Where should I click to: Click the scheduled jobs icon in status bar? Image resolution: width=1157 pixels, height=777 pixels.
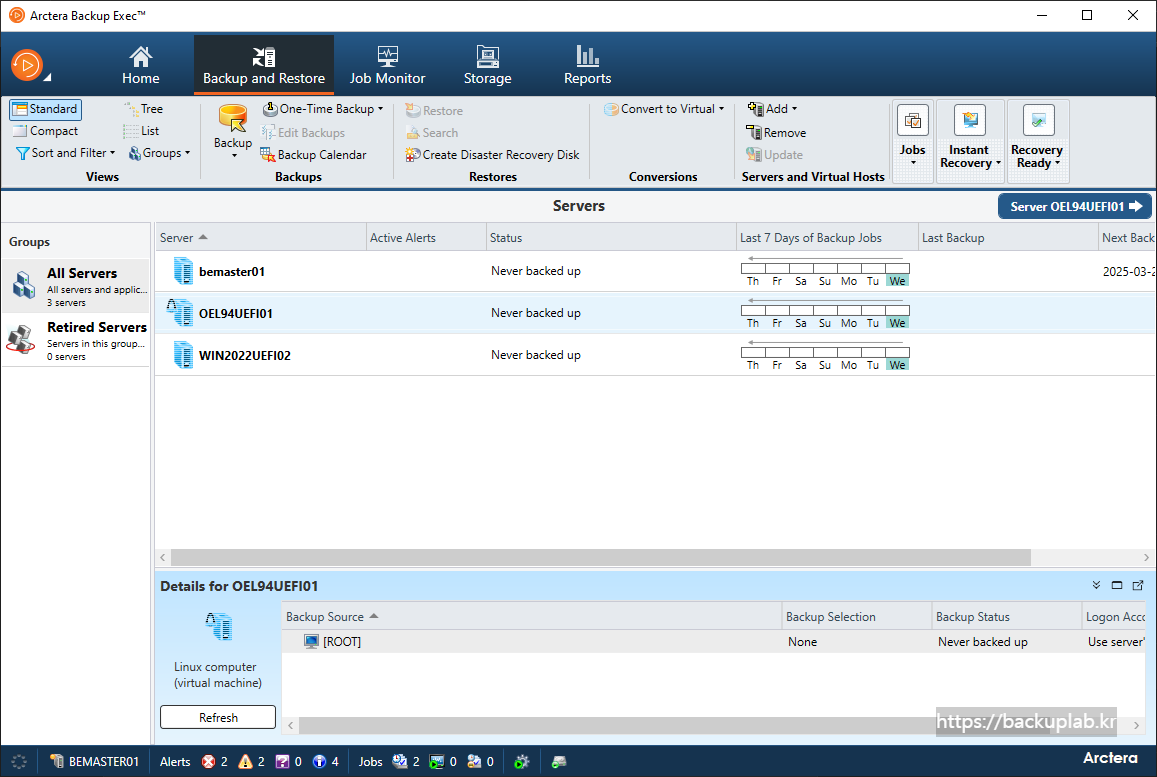pyautogui.click(x=400, y=762)
